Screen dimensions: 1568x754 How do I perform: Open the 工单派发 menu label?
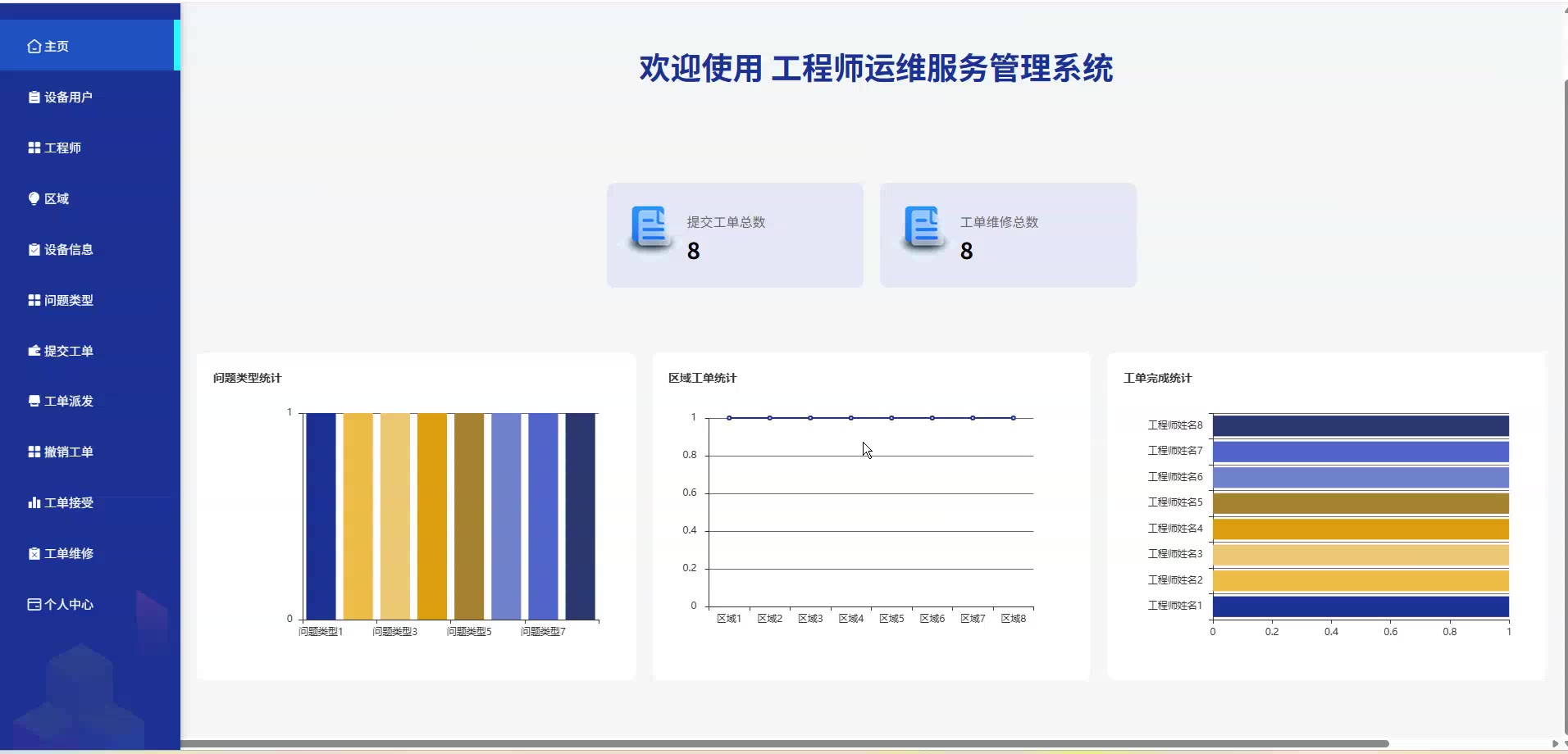69,402
